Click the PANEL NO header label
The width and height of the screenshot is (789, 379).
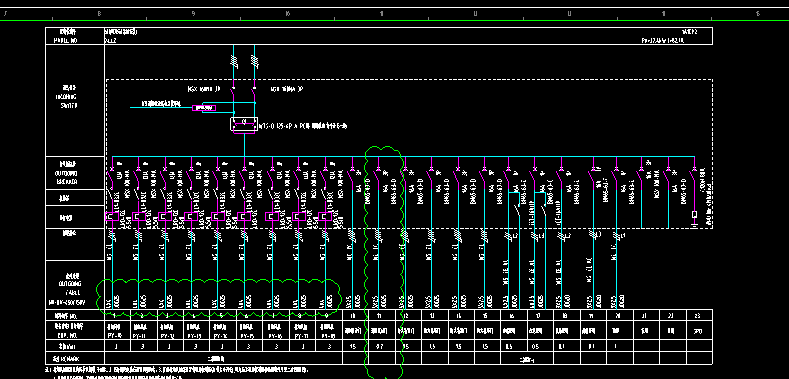[65, 41]
